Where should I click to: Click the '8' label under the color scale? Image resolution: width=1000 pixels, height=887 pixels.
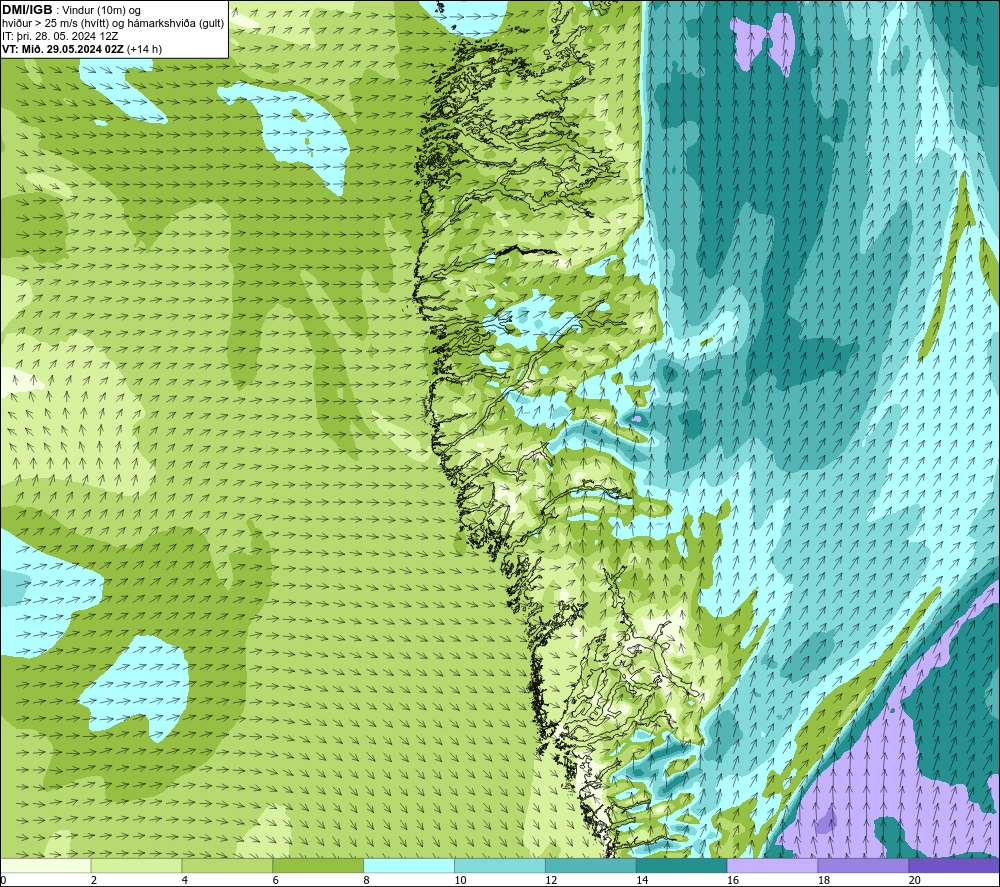(367, 880)
